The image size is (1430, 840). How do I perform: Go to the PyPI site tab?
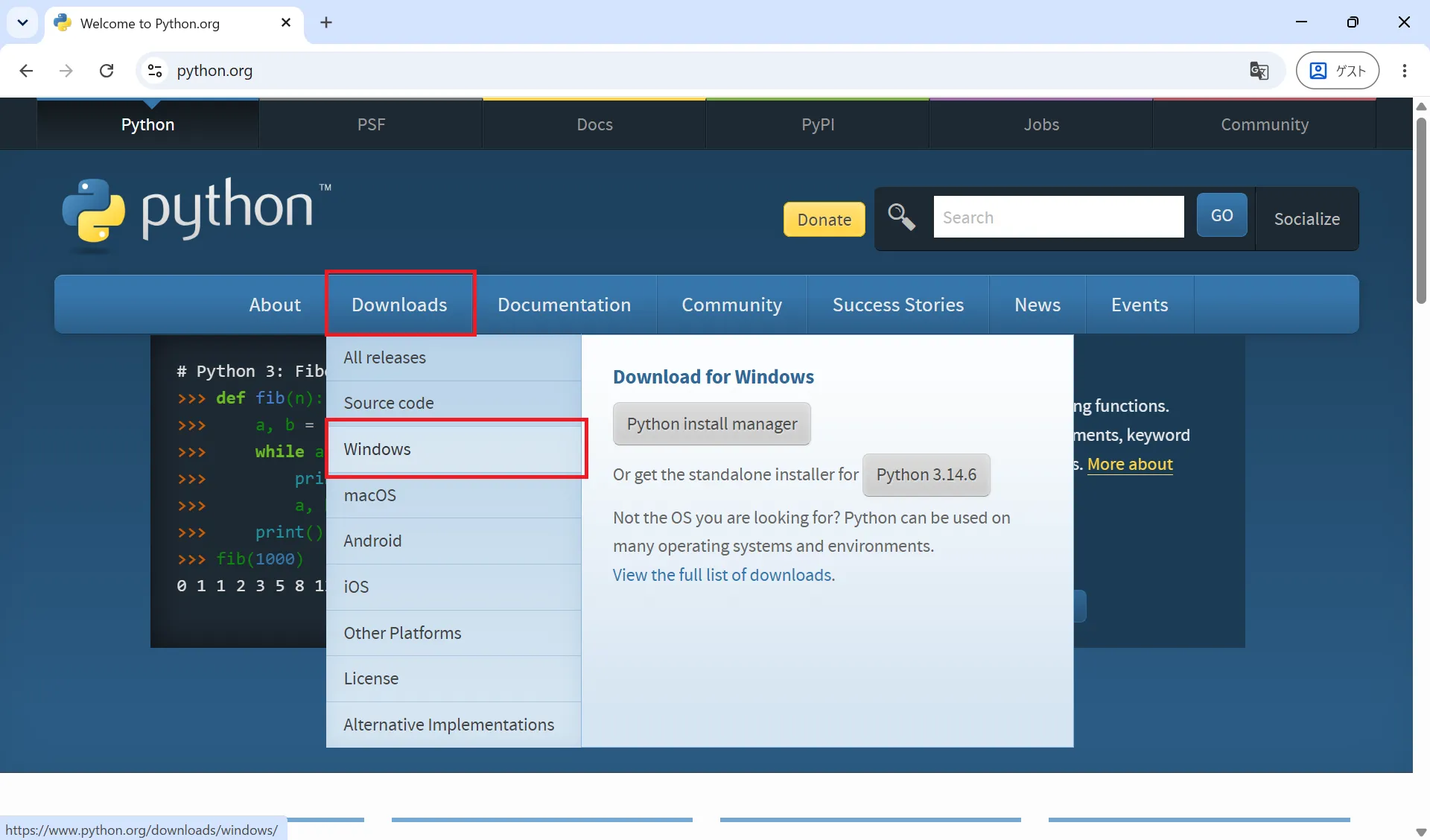pyautogui.click(x=818, y=124)
